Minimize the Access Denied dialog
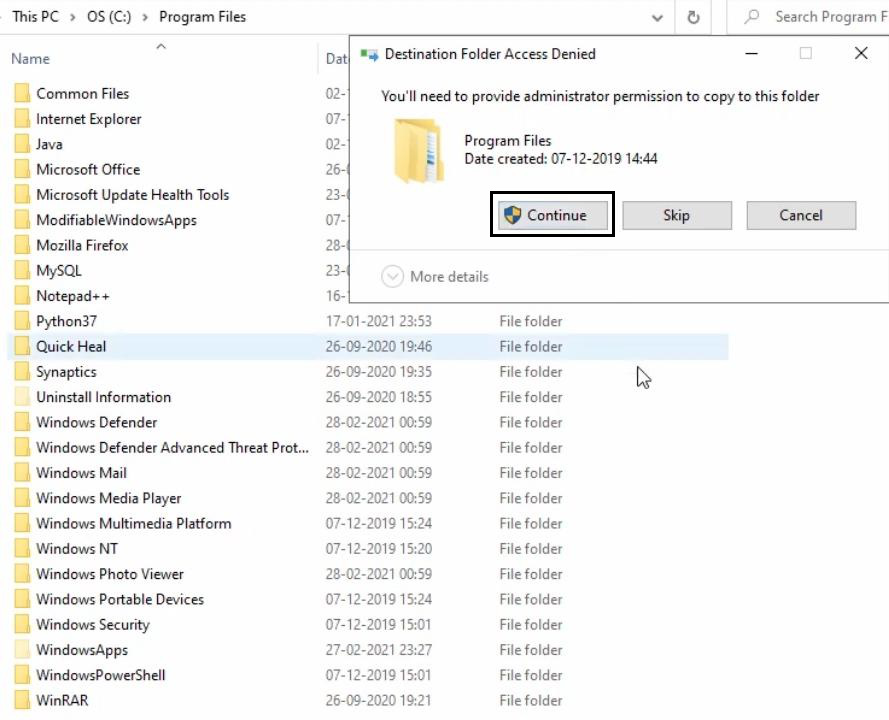 point(751,53)
